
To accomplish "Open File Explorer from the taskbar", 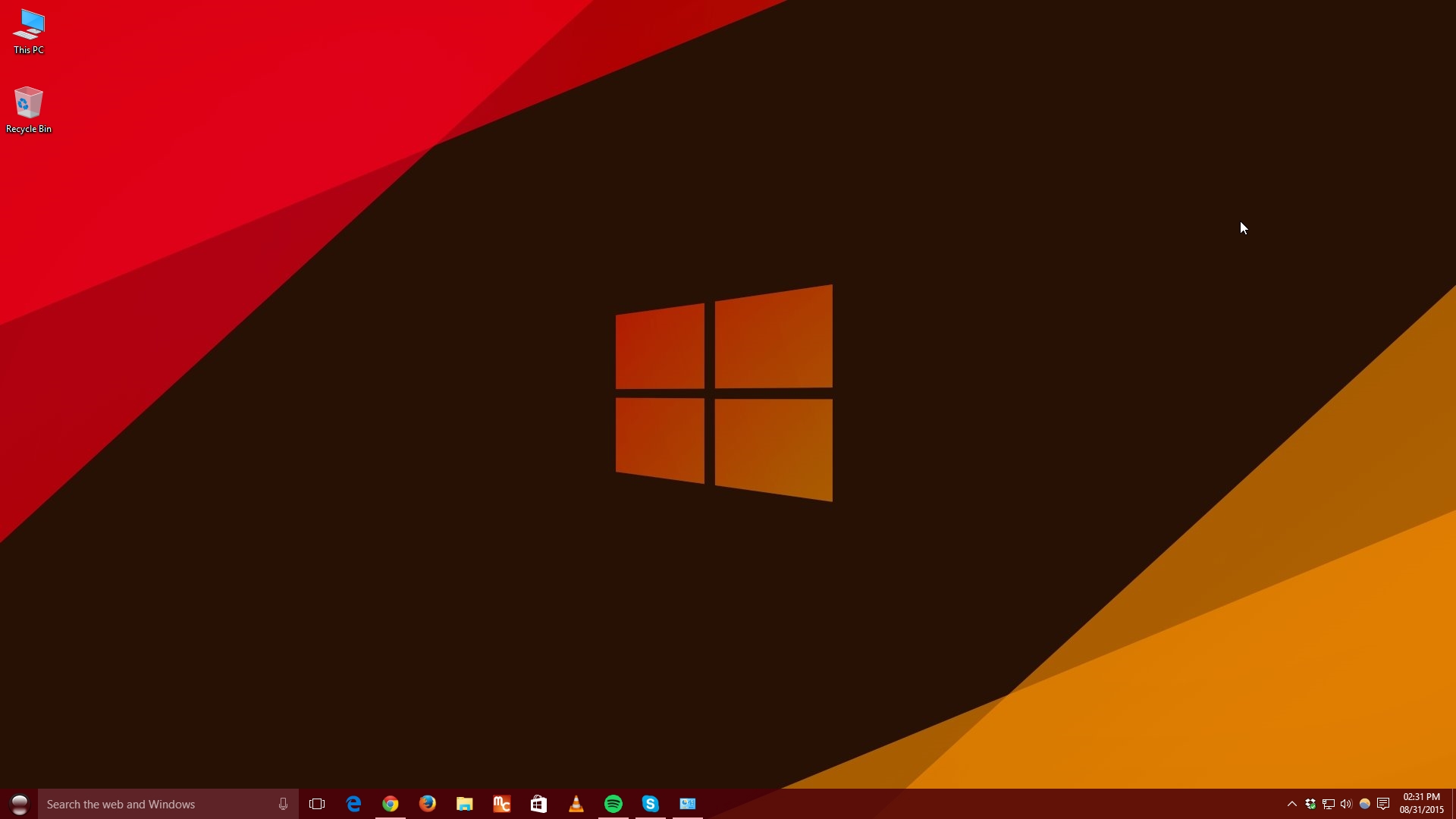I will 465,804.
